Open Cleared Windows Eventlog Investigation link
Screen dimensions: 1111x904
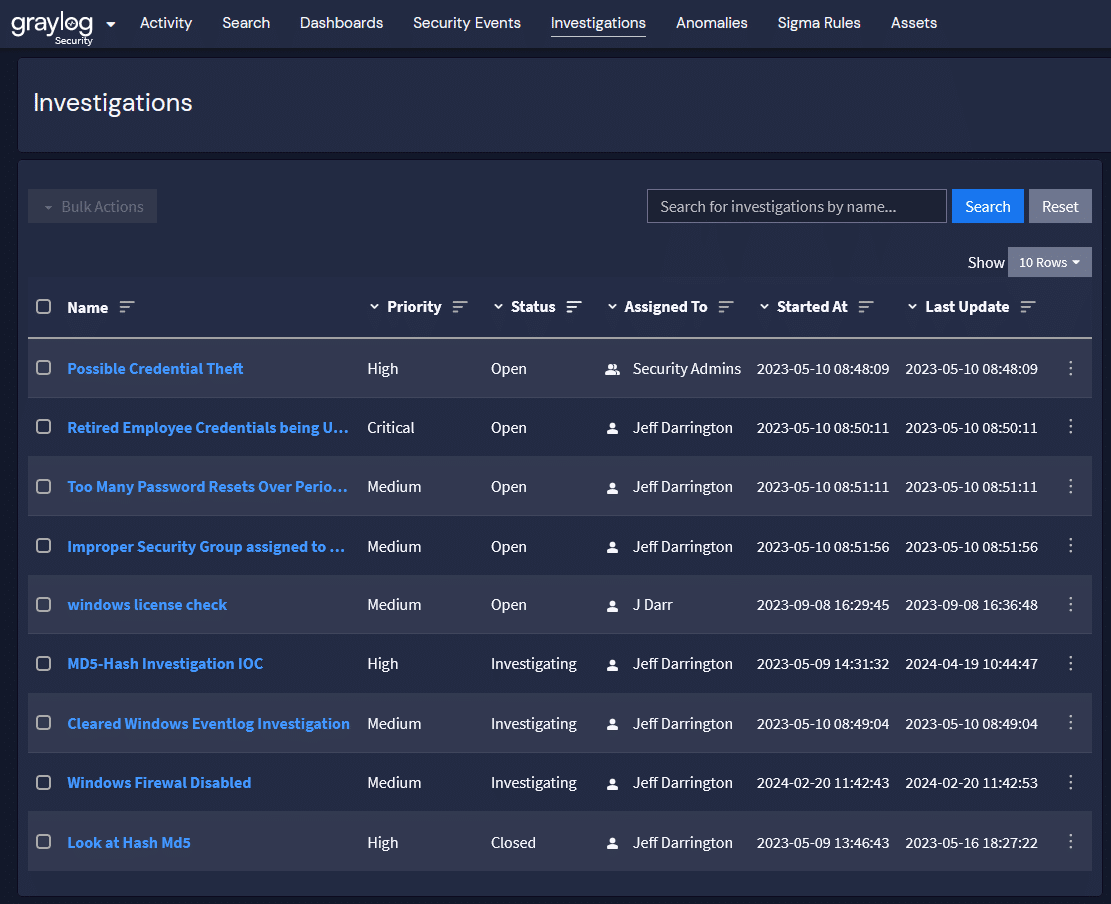click(208, 724)
